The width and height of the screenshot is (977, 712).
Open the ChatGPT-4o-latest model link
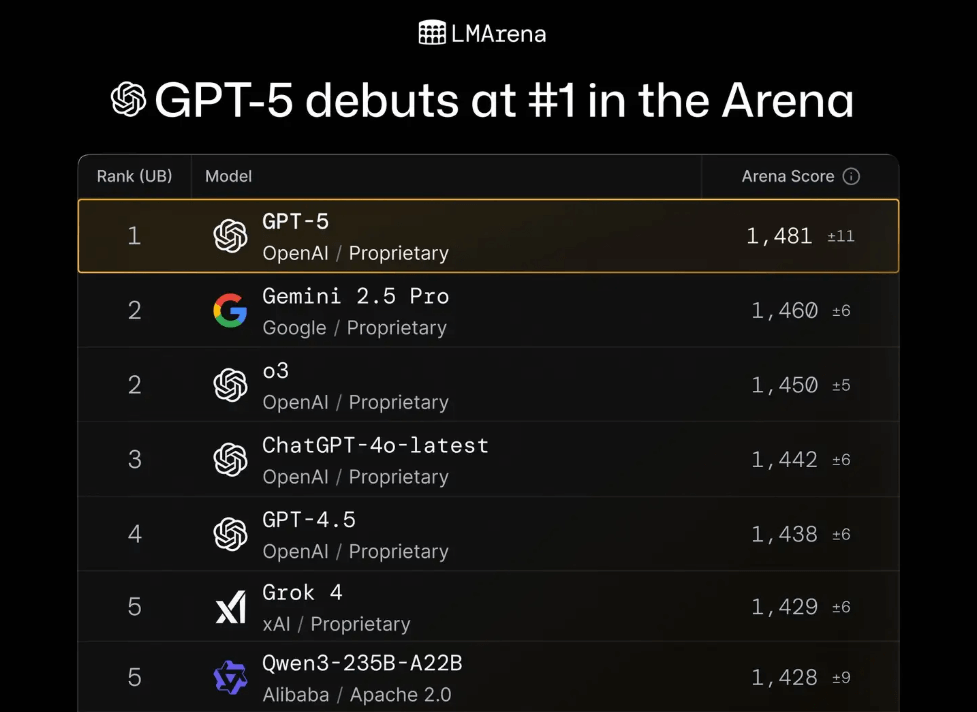(376, 445)
